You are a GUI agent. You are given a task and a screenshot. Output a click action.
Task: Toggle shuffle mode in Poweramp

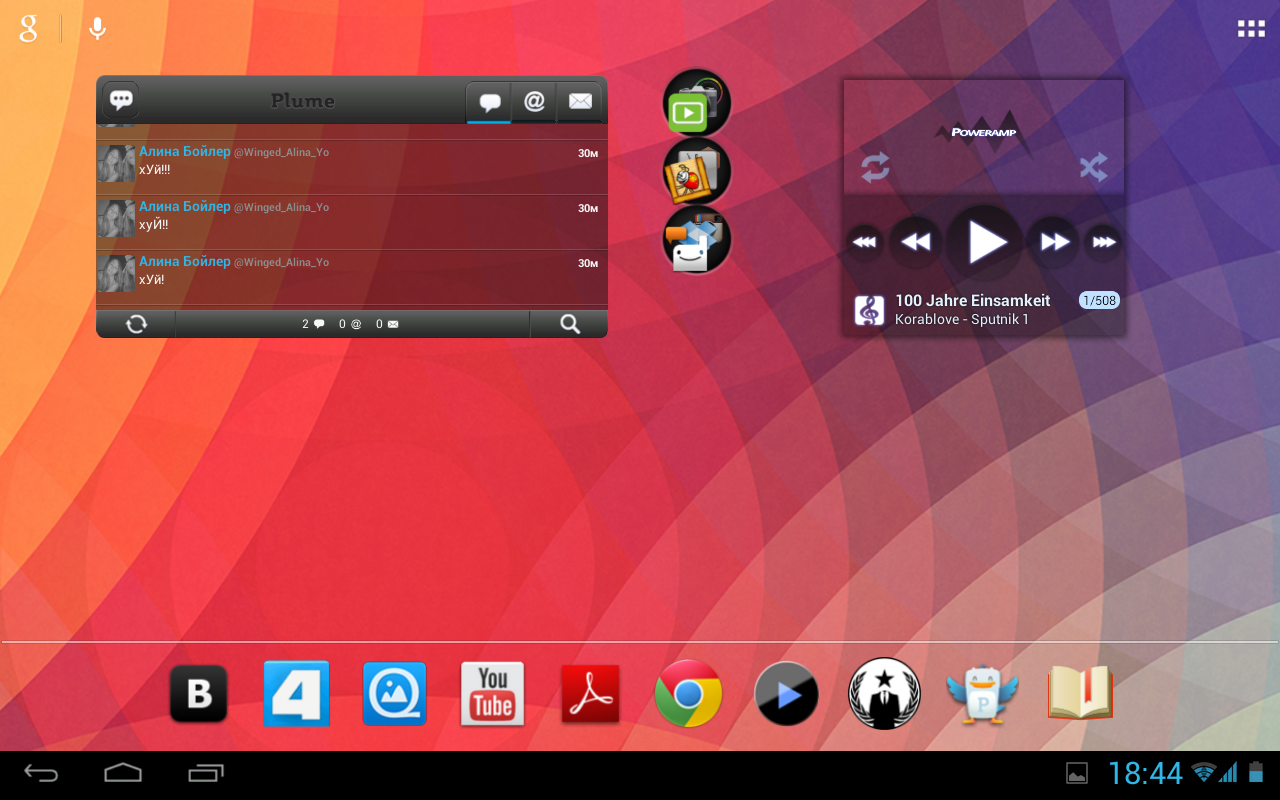coord(1093,167)
